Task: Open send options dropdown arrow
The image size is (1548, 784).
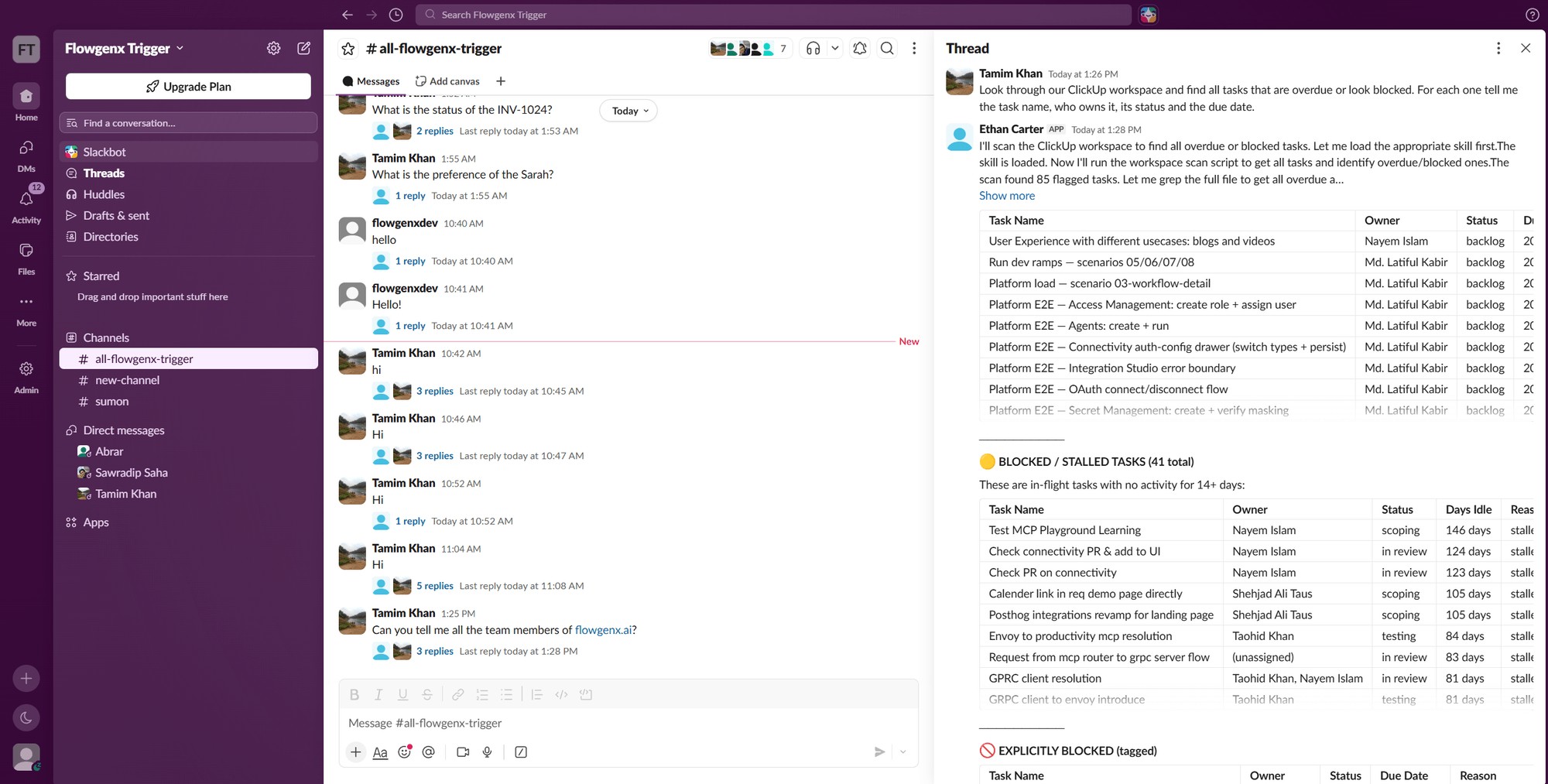Action: [902, 752]
